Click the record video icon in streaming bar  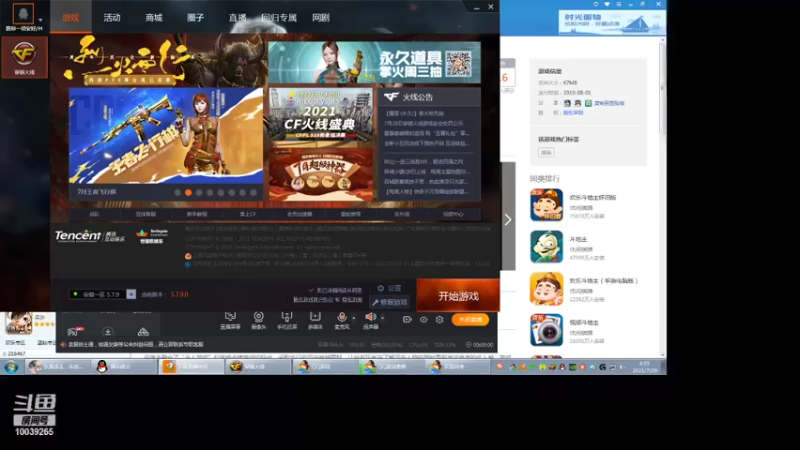click(407, 319)
